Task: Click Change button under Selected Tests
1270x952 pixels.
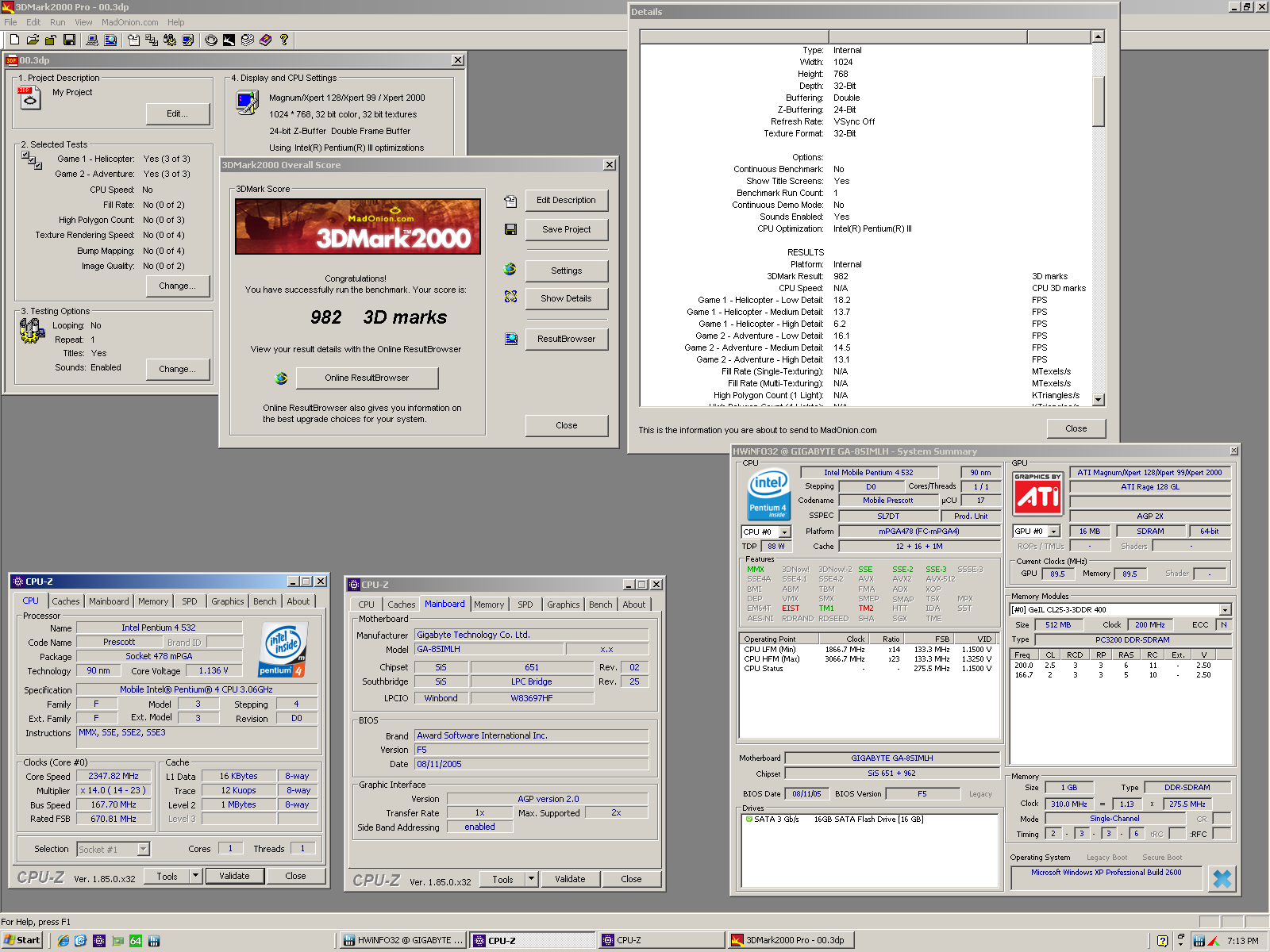Action: (x=178, y=286)
